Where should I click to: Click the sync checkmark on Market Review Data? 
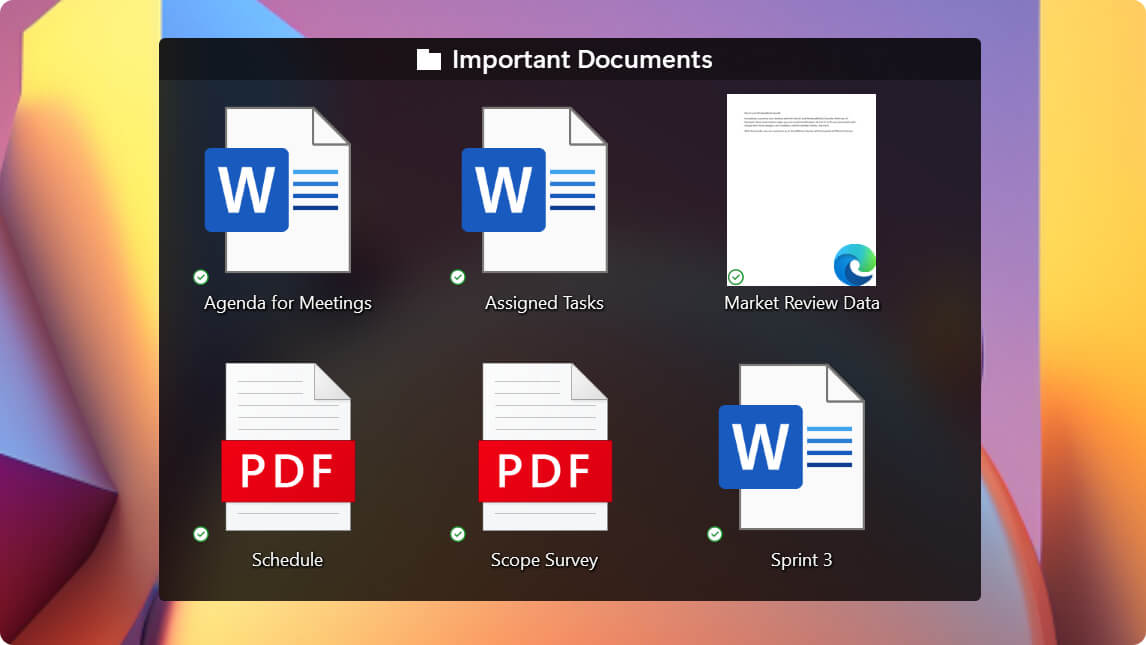tap(736, 277)
